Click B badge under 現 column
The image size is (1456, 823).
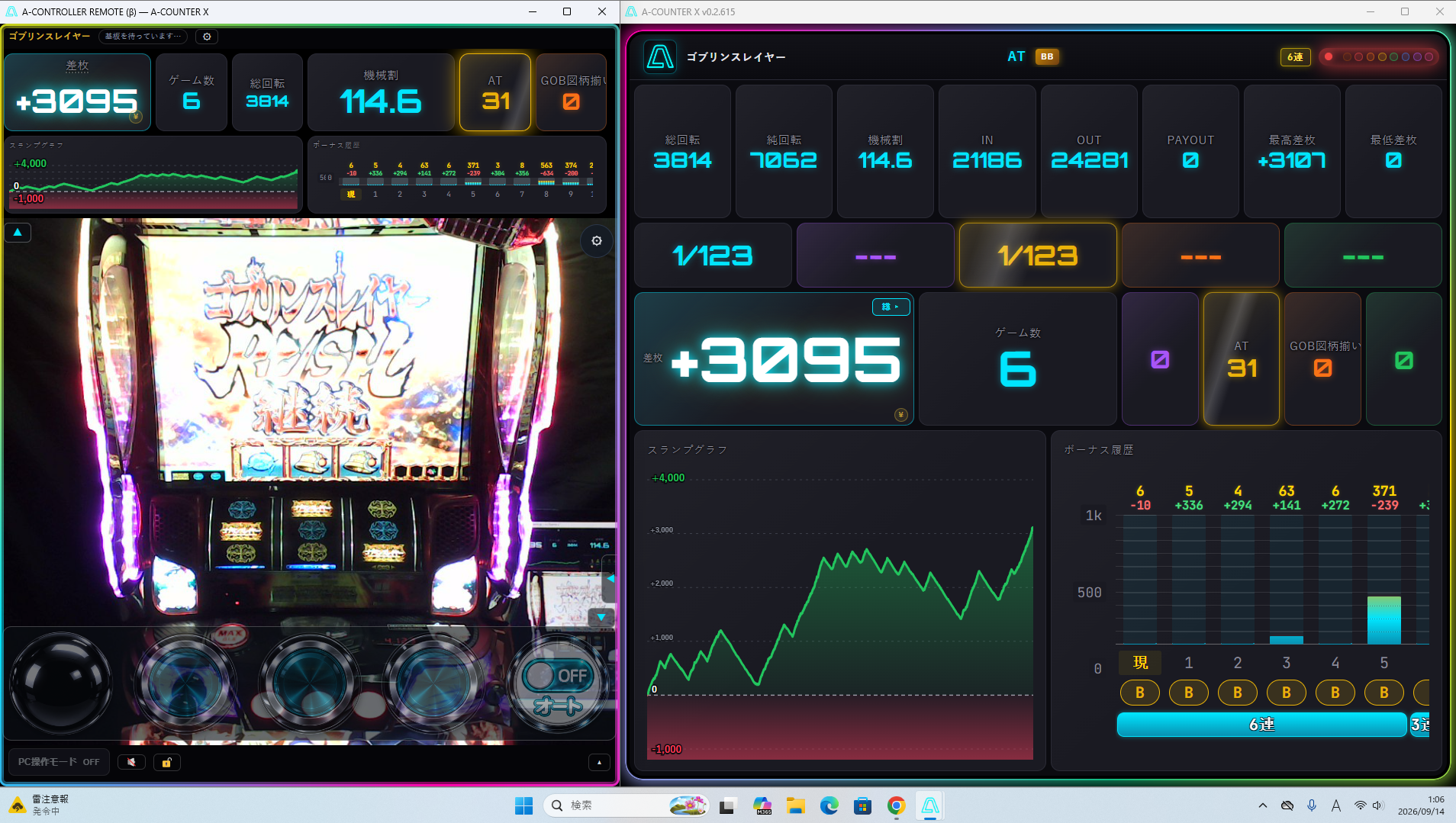coord(1140,693)
